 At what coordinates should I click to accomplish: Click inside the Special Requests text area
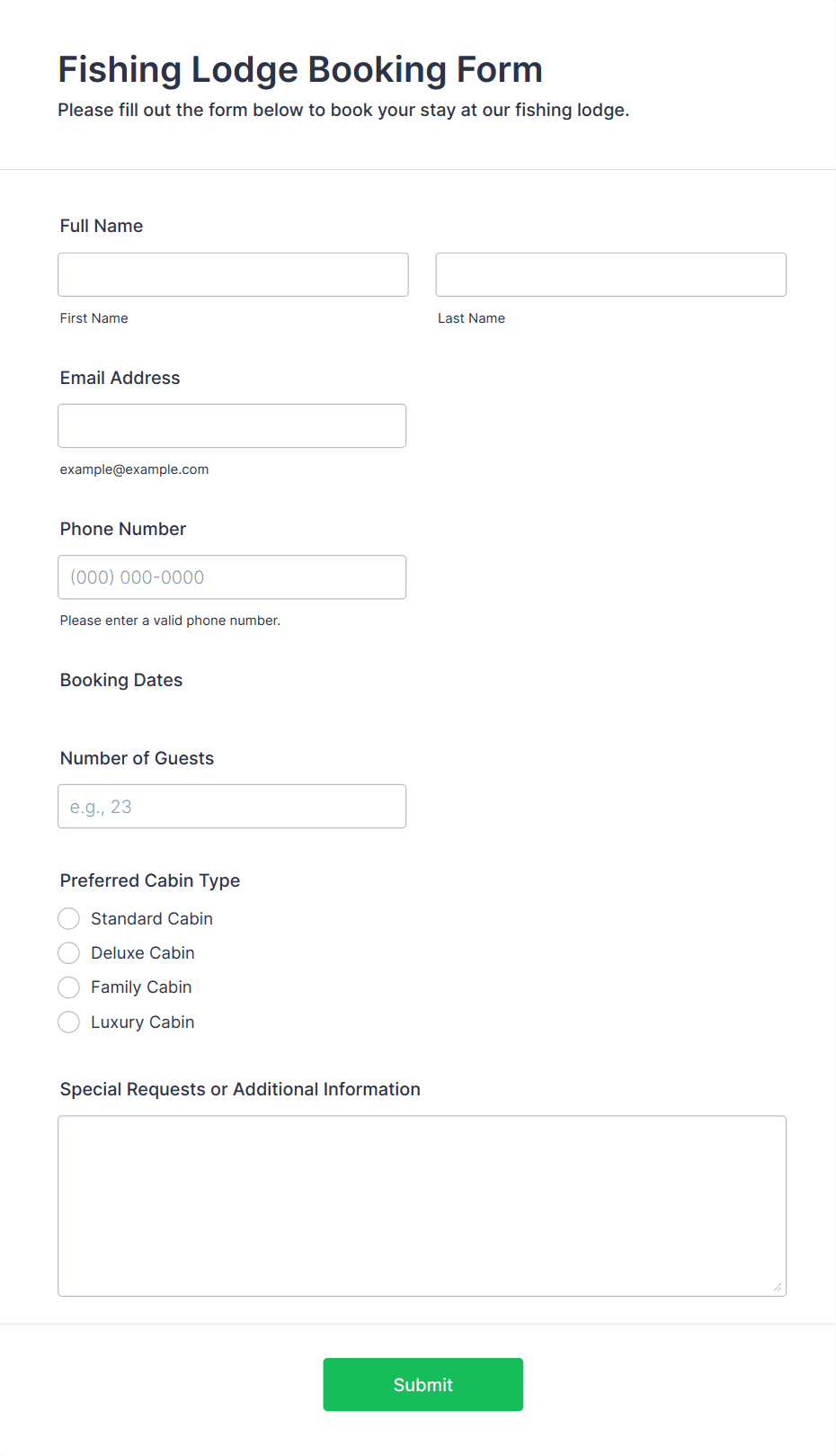[x=422, y=1205]
